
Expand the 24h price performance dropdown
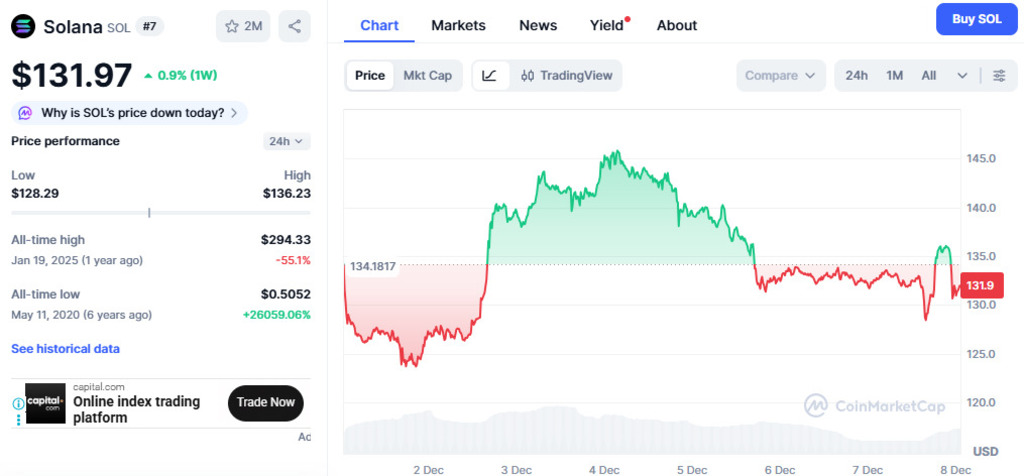(x=287, y=141)
